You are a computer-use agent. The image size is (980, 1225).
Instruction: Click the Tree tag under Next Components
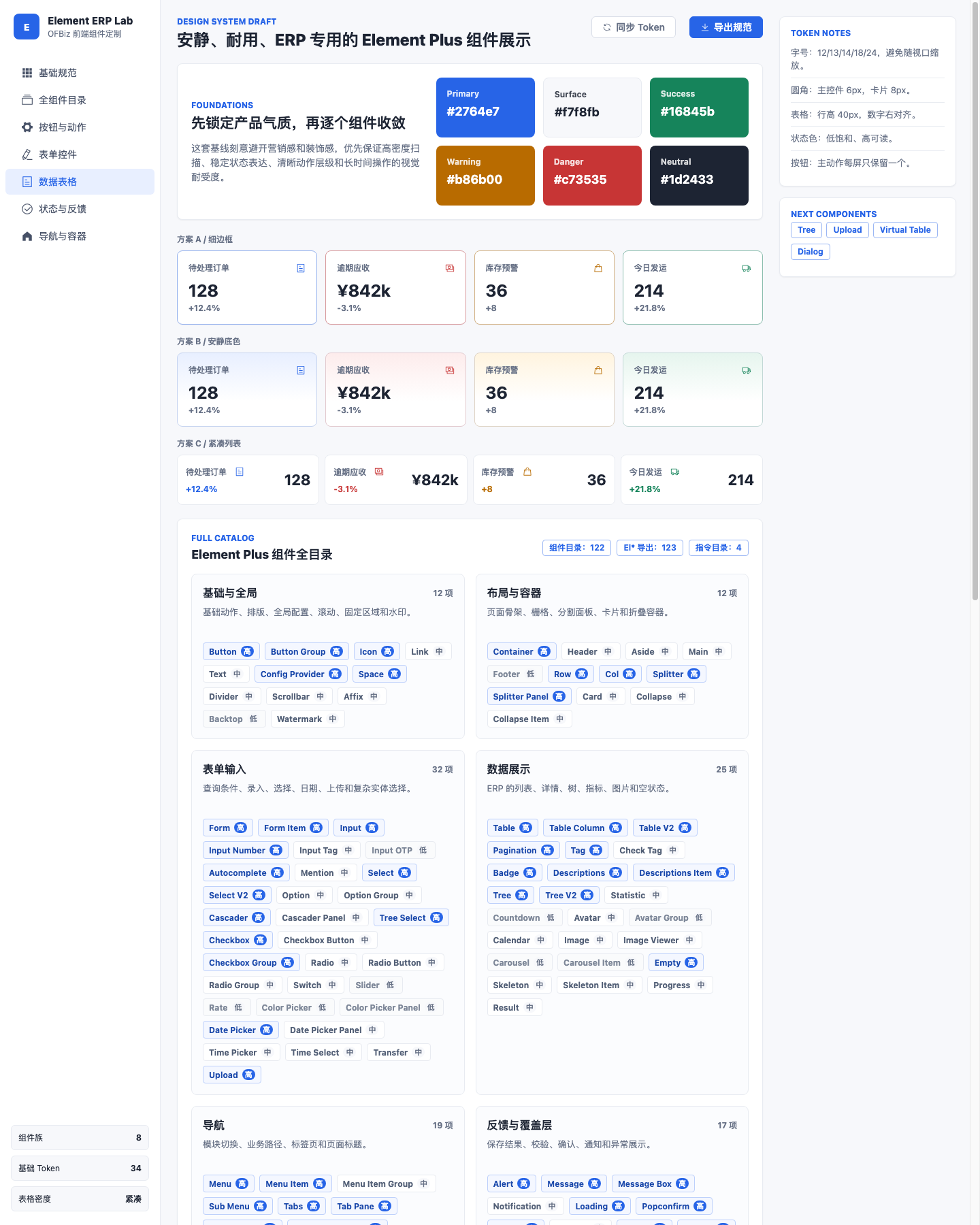click(x=806, y=230)
